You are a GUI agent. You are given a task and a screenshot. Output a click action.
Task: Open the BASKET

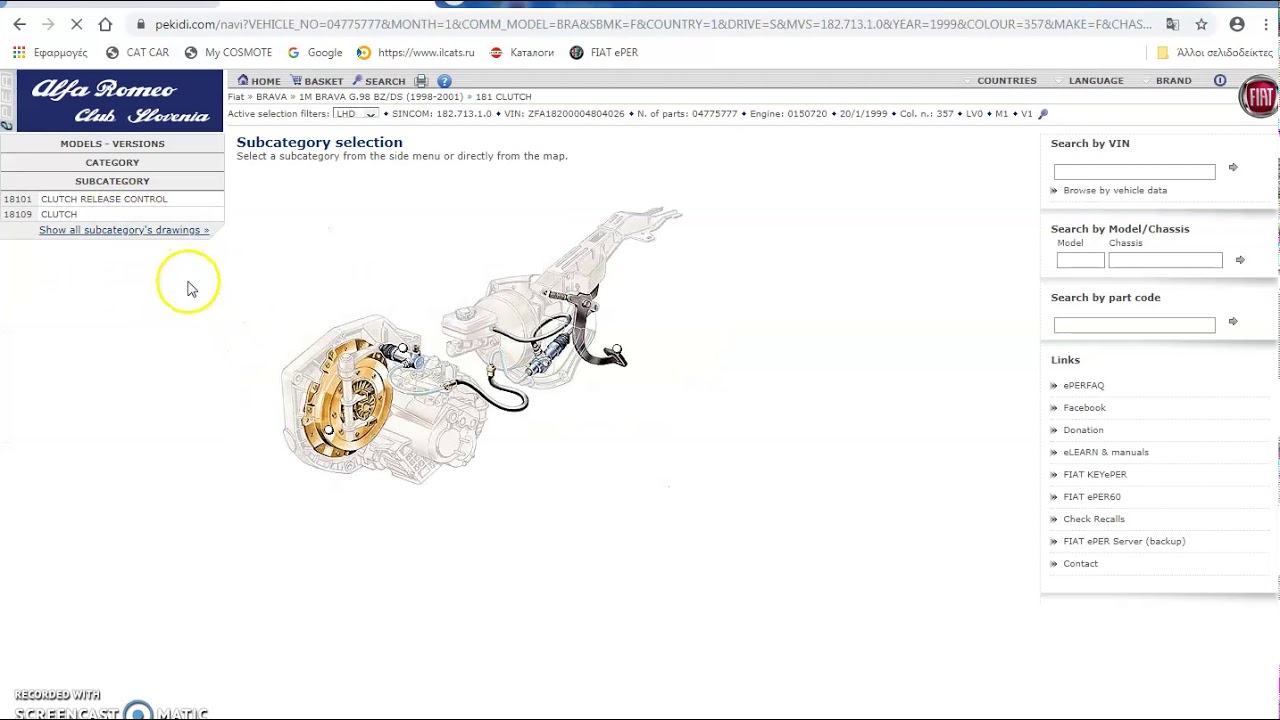click(x=317, y=81)
